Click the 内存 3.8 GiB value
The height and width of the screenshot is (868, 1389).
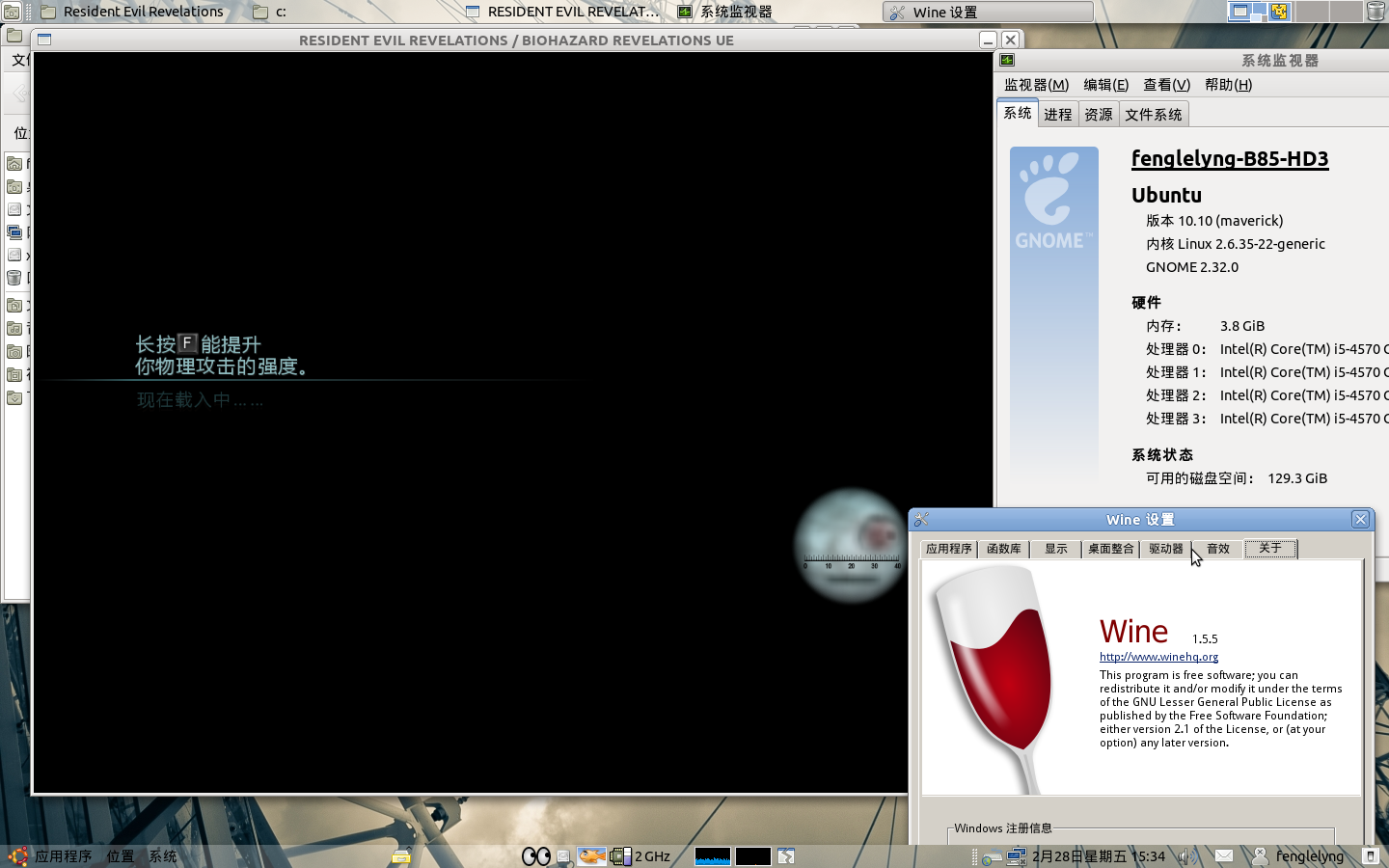click(1242, 326)
